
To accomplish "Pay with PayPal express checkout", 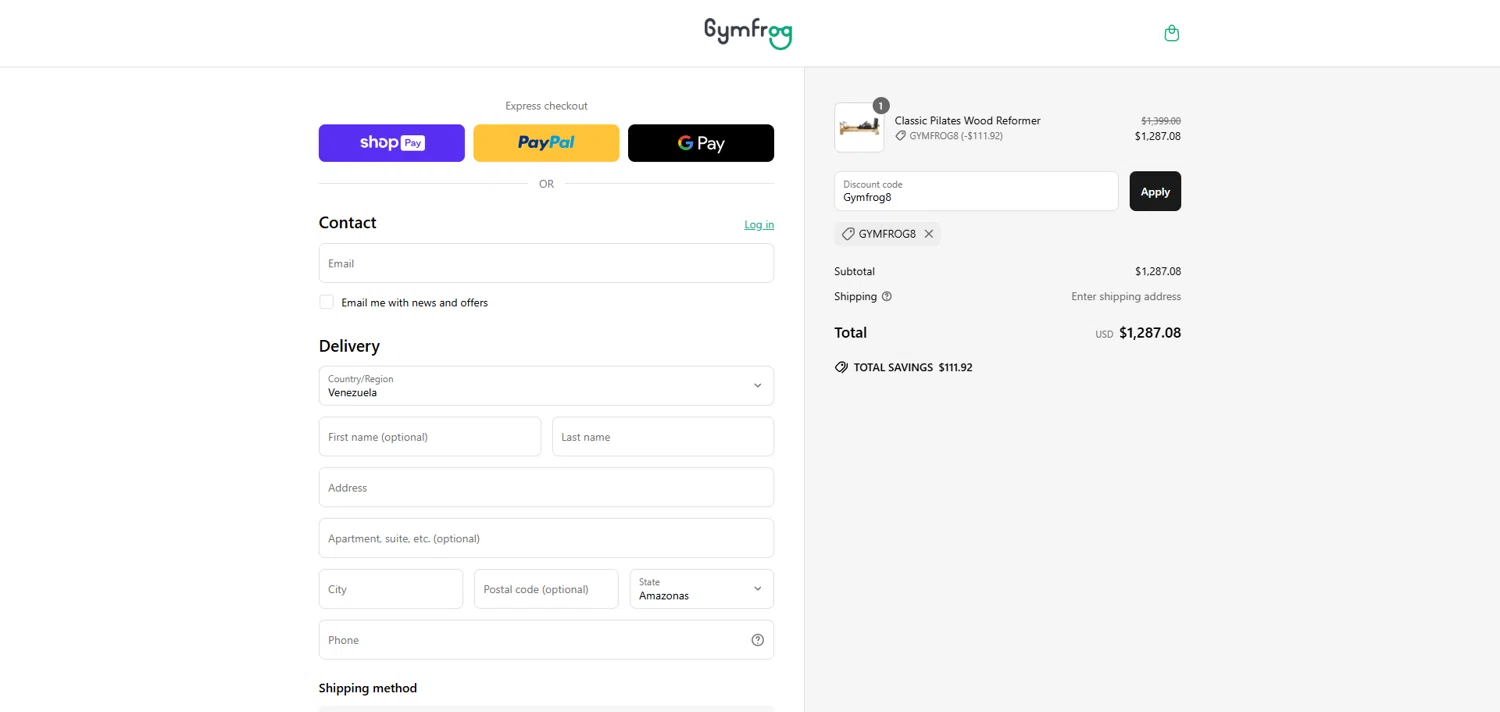I will pos(546,143).
